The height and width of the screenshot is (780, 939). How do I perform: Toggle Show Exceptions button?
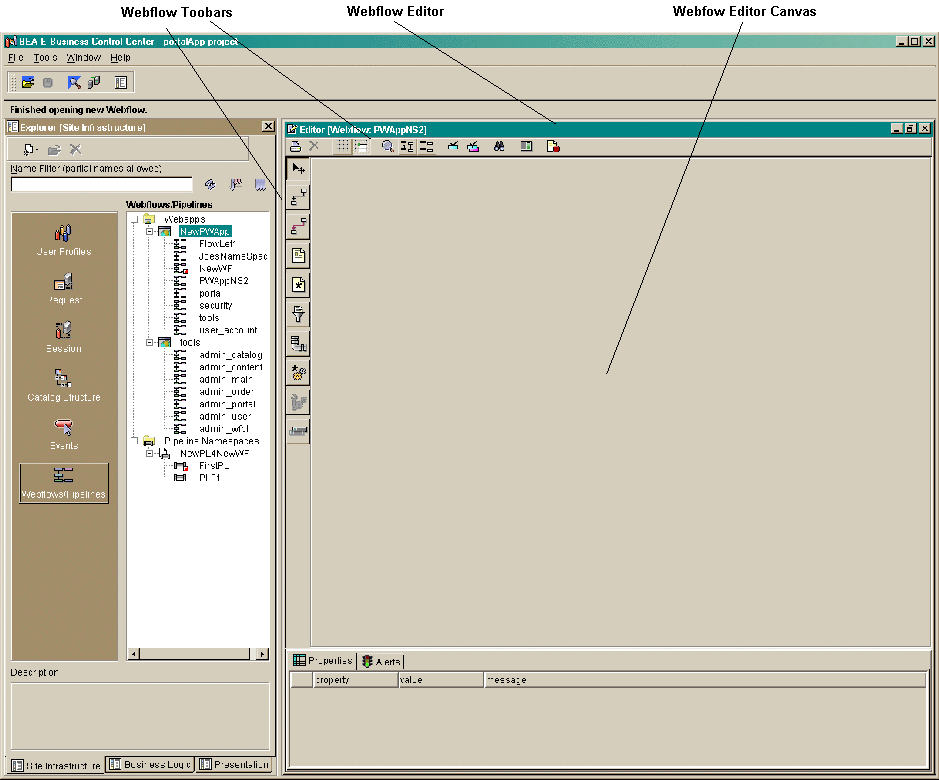(x=426, y=146)
